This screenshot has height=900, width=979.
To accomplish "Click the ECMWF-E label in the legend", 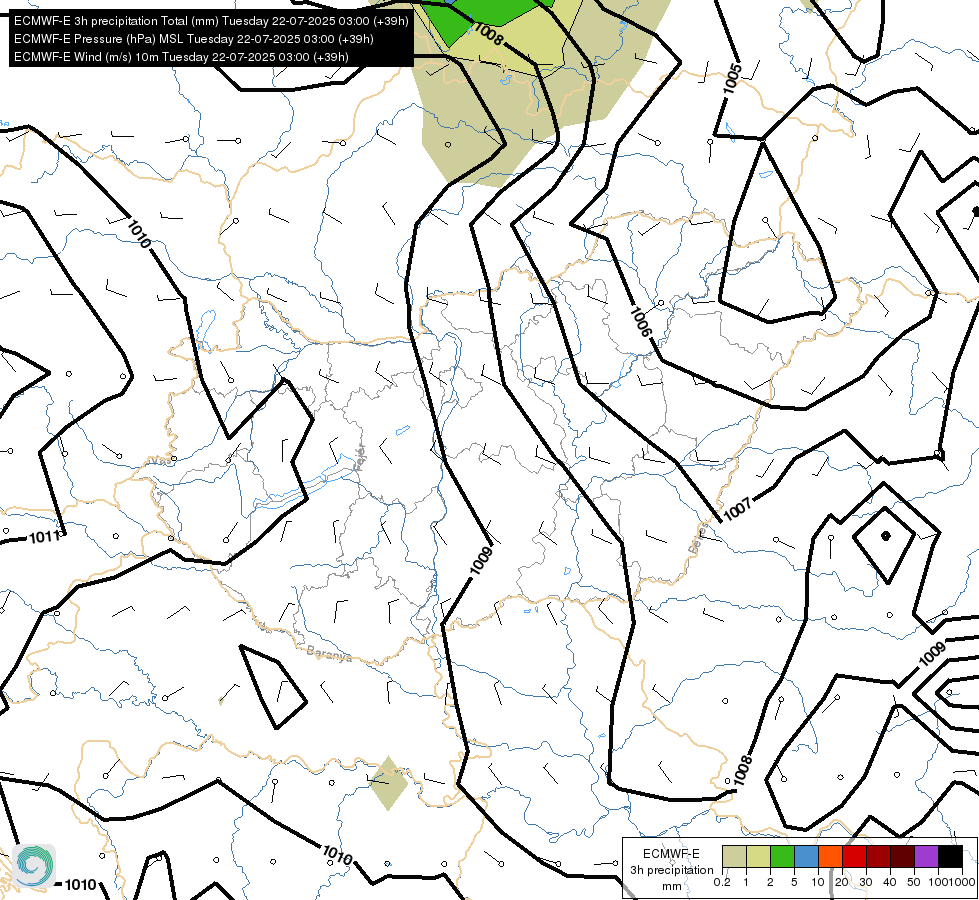I will 671,854.
